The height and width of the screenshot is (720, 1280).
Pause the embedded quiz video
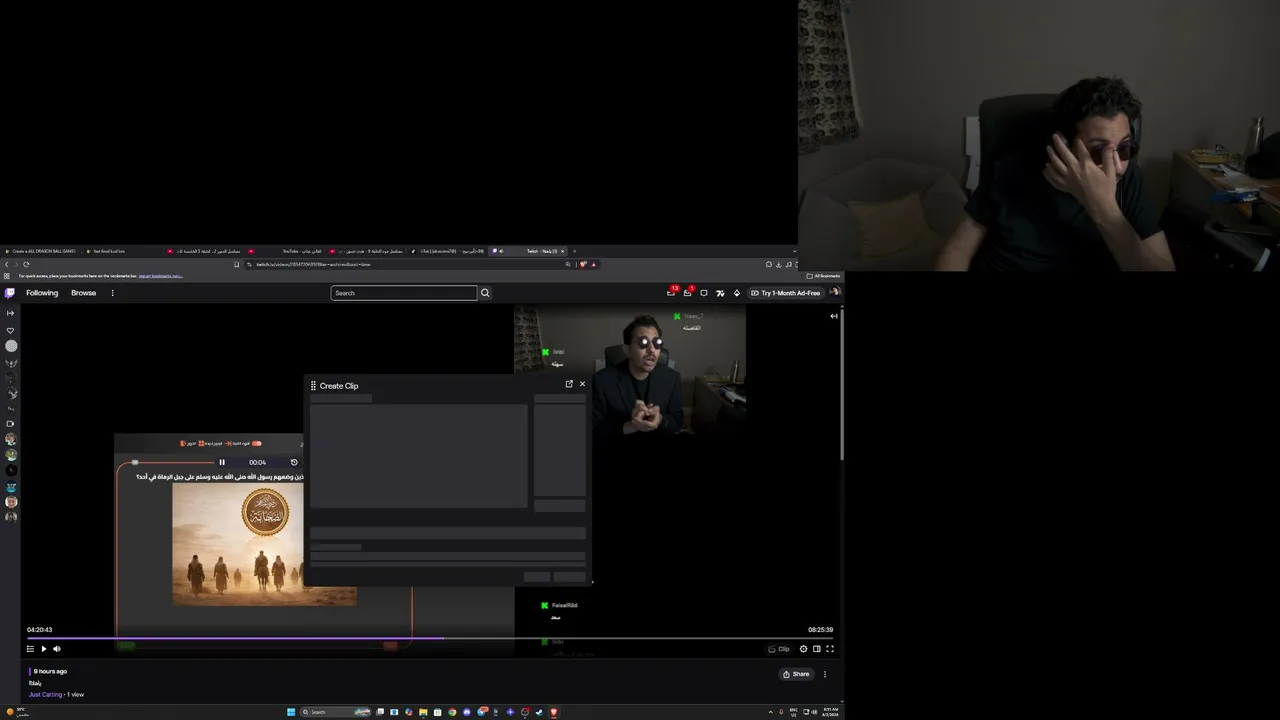tap(222, 462)
